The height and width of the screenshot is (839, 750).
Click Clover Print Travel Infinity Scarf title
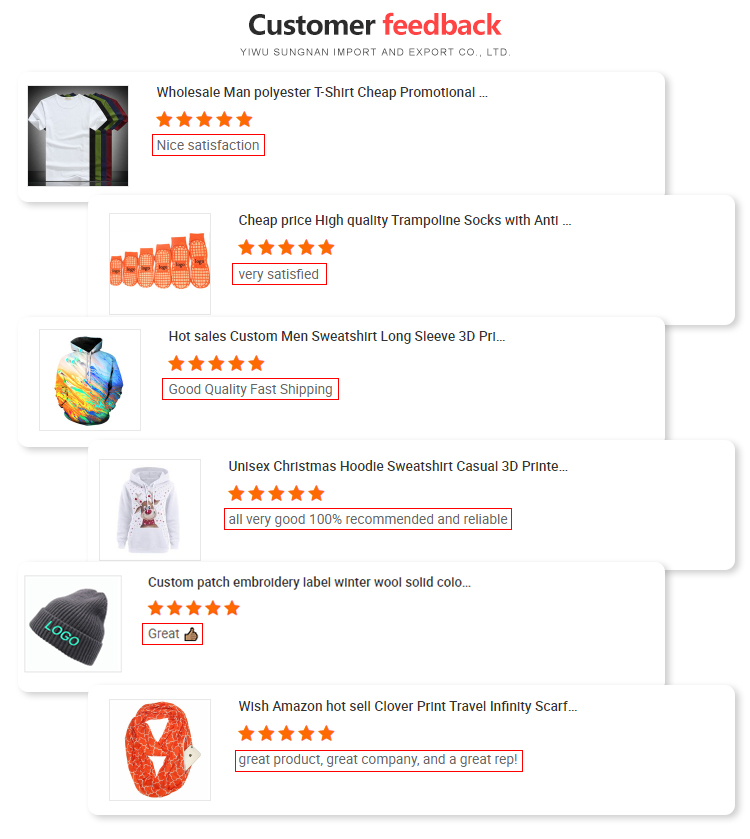click(407, 706)
